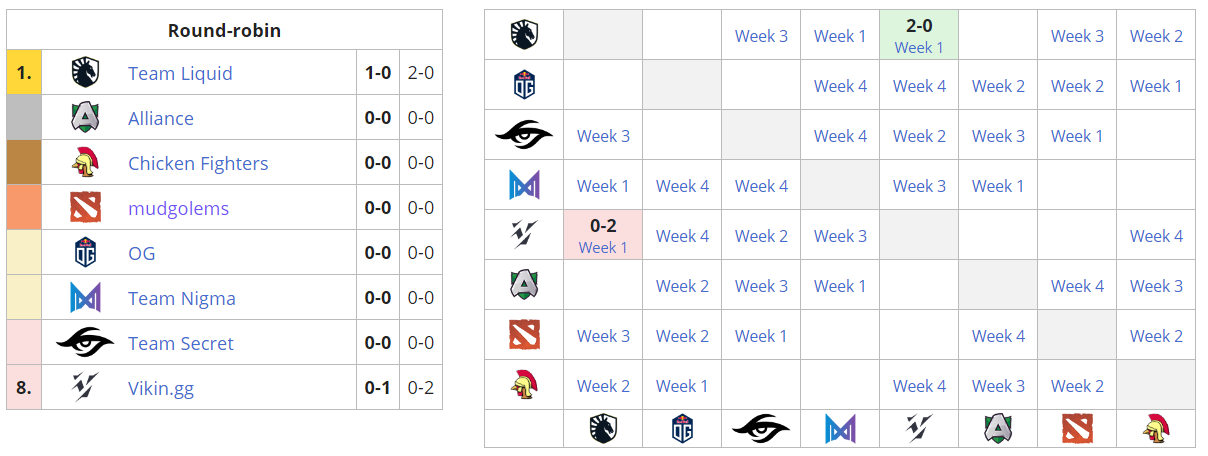The image size is (1208, 456).
Task: Follow the Team Nigma link in standings
Action: (182, 298)
